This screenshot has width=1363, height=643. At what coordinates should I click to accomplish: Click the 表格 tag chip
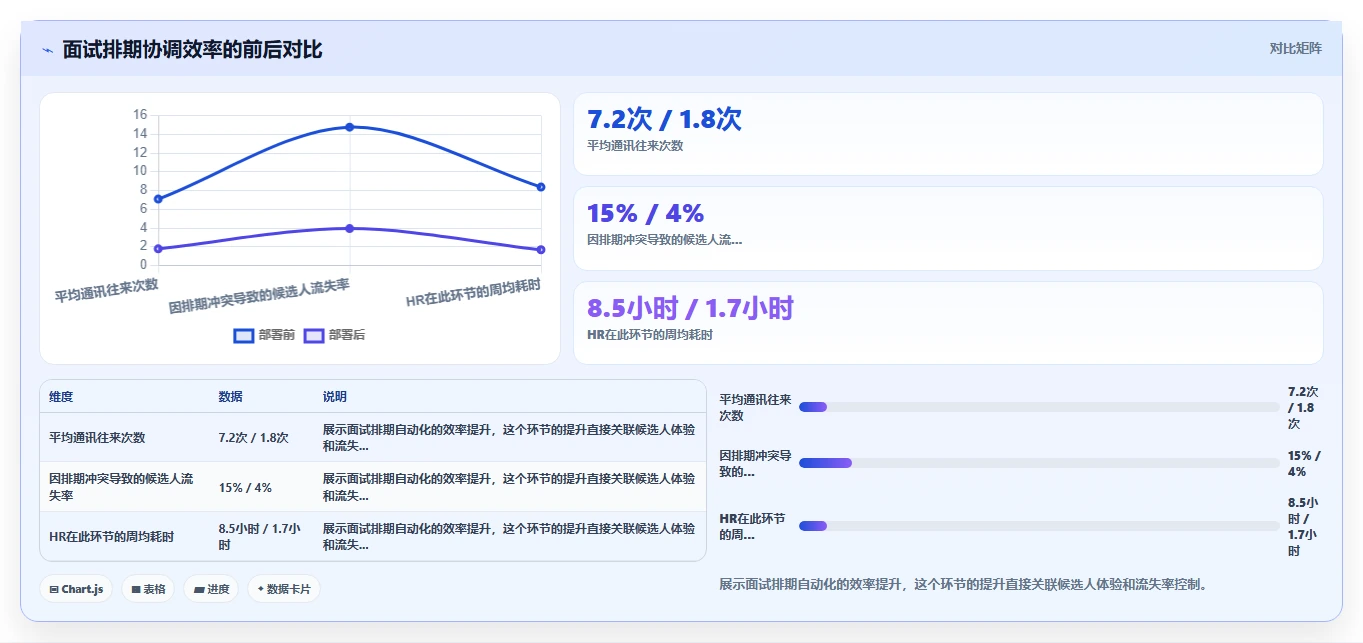click(x=148, y=589)
